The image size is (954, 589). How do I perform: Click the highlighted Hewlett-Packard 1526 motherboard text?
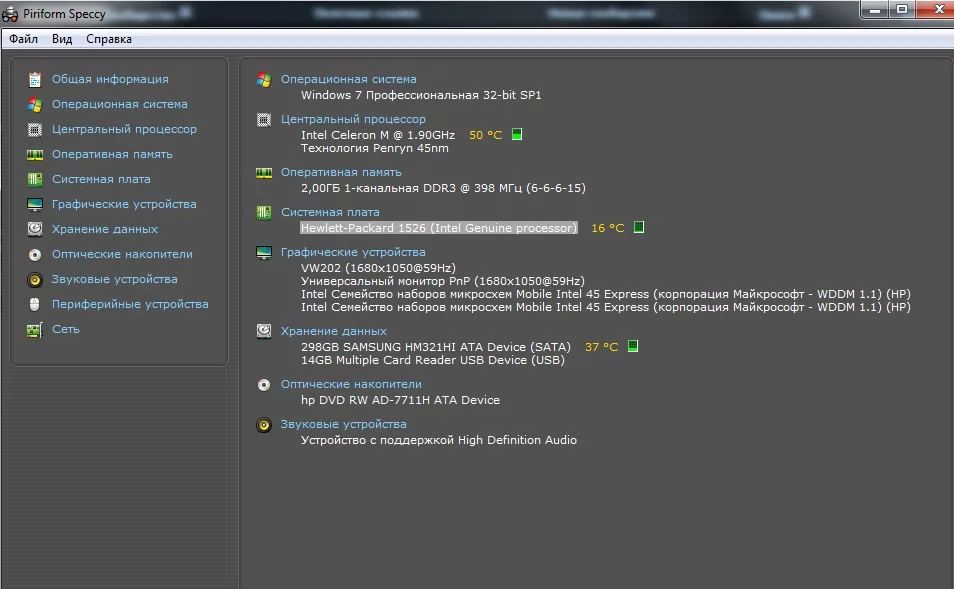click(439, 228)
